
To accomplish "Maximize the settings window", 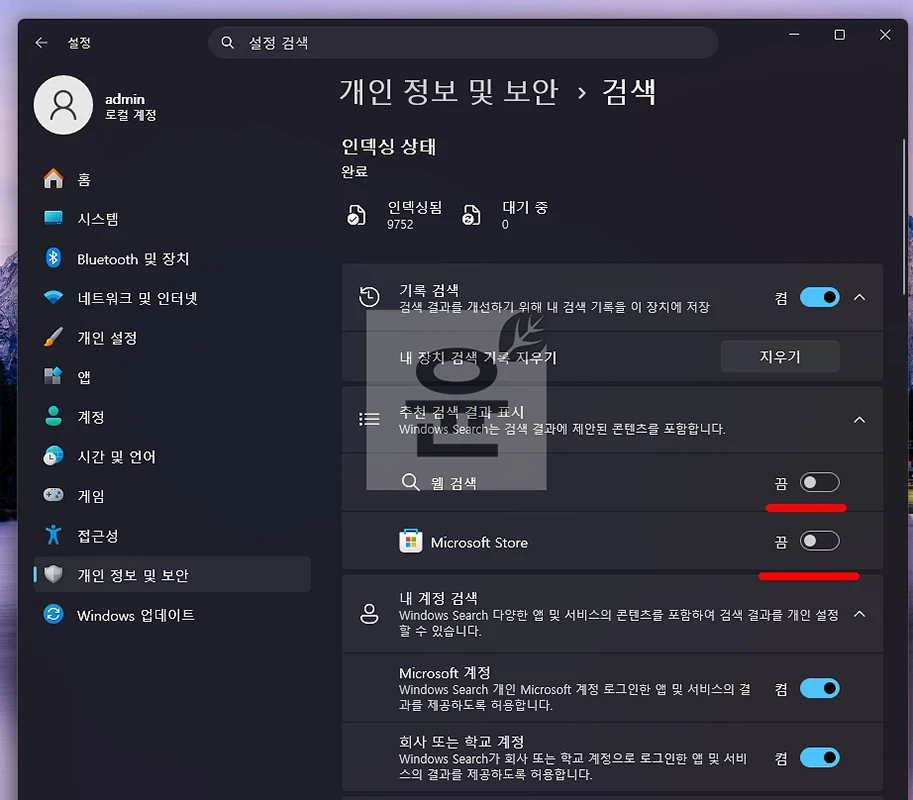I will tap(839, 35).
